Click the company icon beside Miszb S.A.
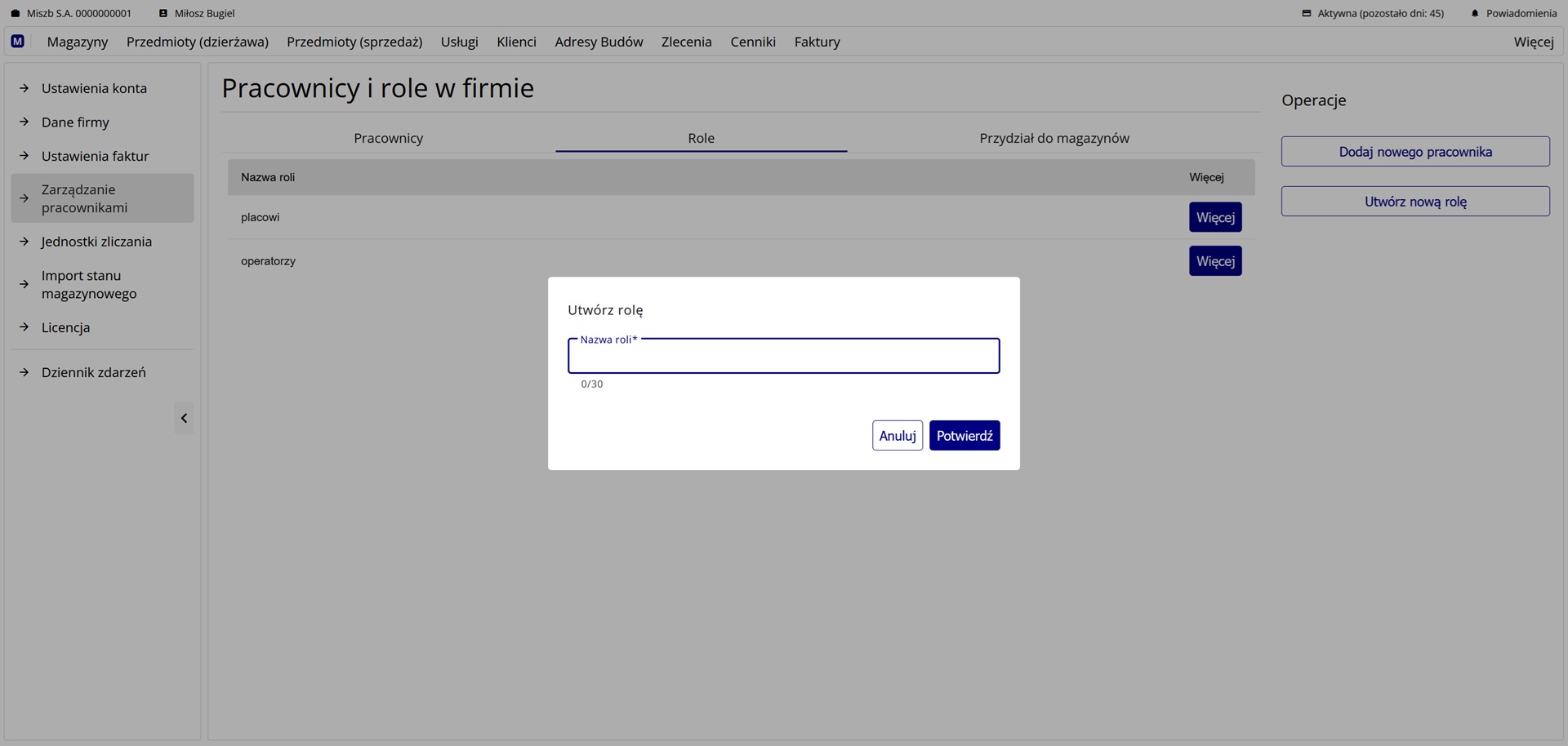The height and width of the screenshot is (746, 1568). click(15, 14)
